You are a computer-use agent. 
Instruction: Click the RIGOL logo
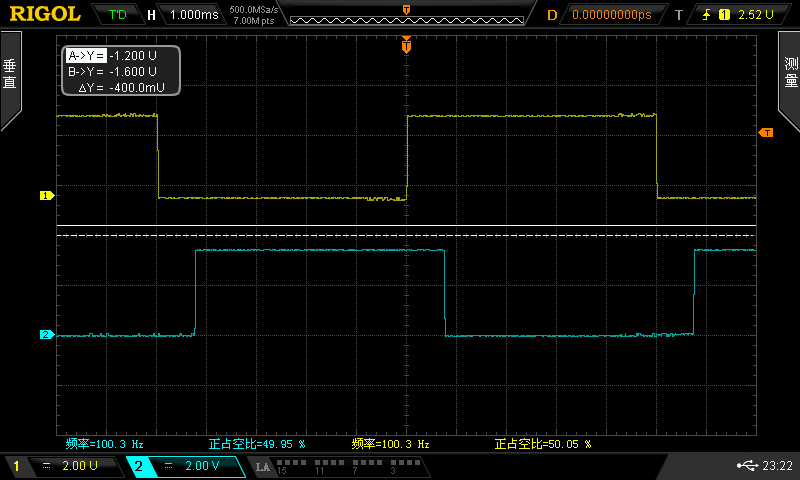pos(45,14)
